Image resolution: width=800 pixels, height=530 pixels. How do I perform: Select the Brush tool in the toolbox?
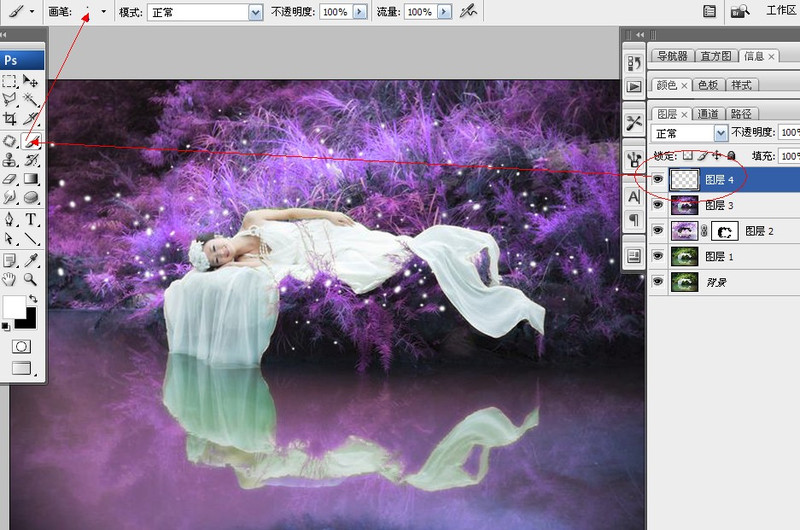coord(32,140)
